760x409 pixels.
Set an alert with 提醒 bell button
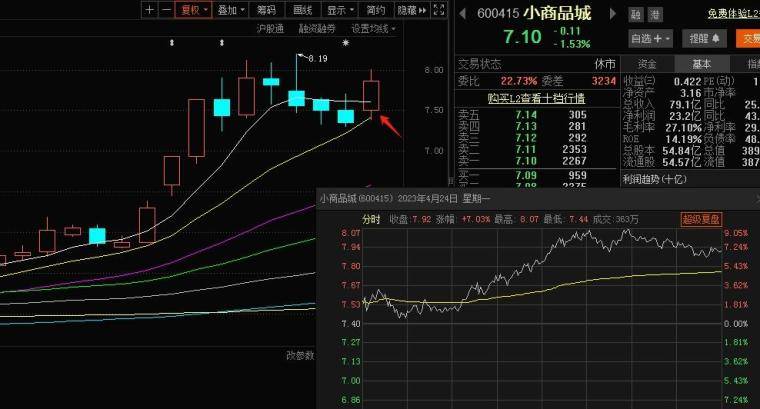(x=704, y=38)
